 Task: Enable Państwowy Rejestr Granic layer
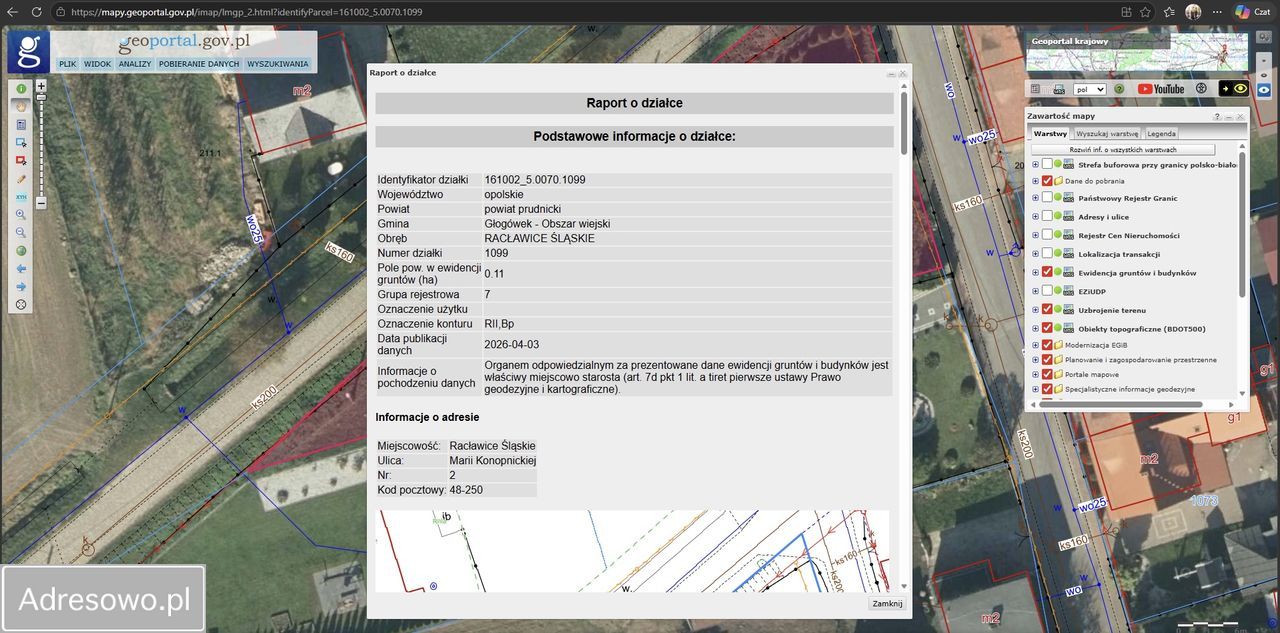pyautogui.click(x=1047, y=198)
